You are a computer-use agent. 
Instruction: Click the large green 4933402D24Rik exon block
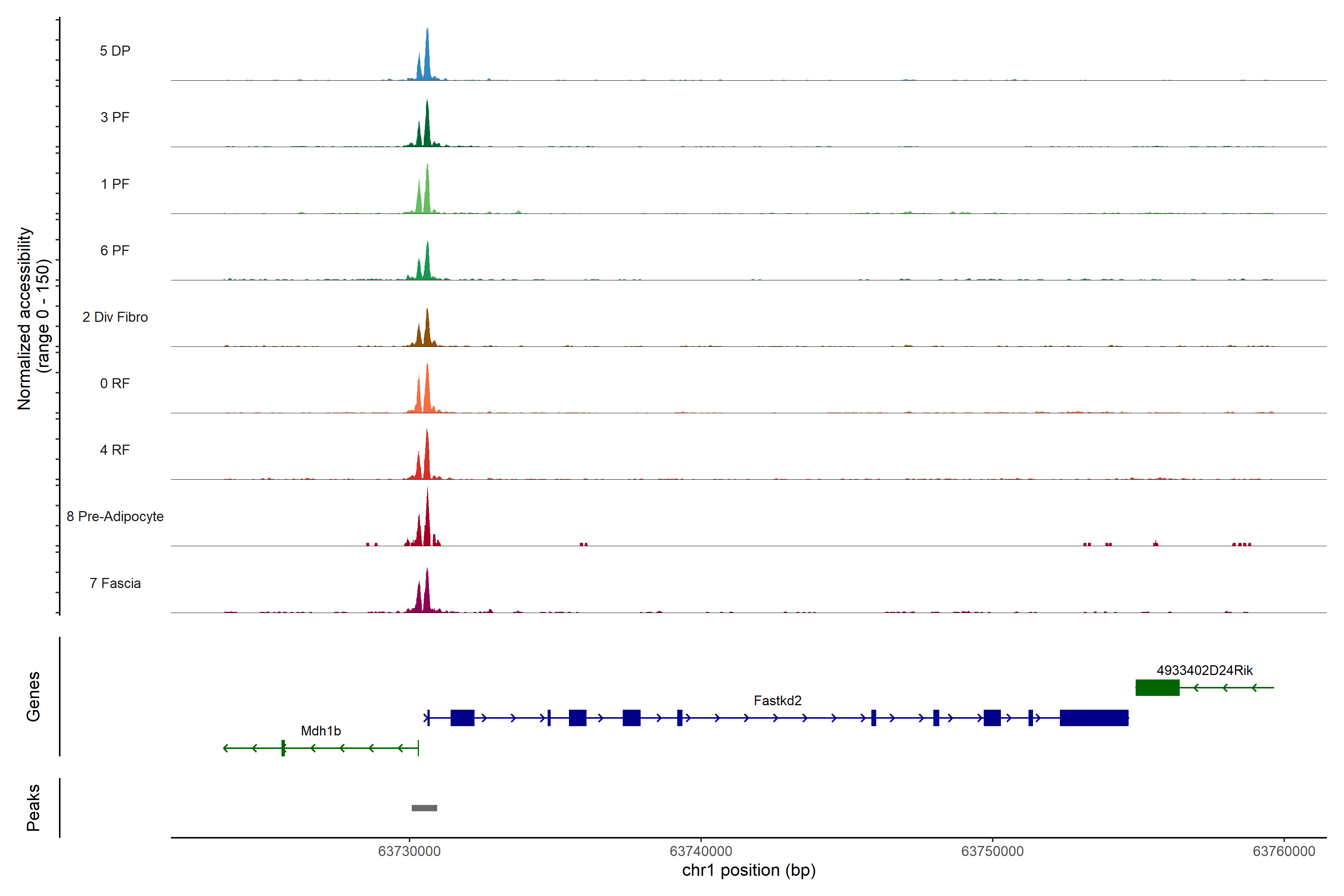pos(1157,687)
